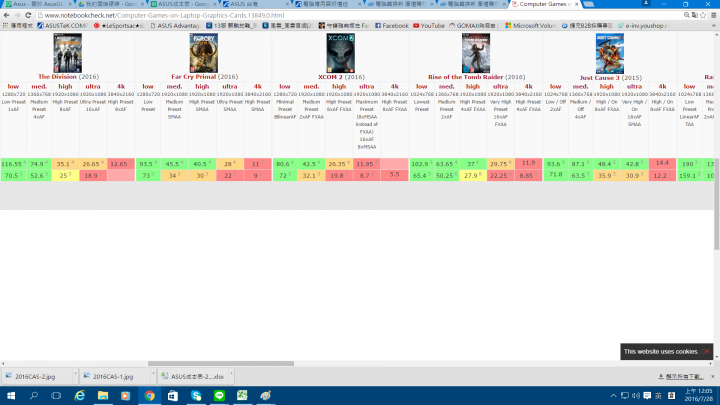Open The Division game link
This screenshot has width=720, height=405.
point(57,77)
